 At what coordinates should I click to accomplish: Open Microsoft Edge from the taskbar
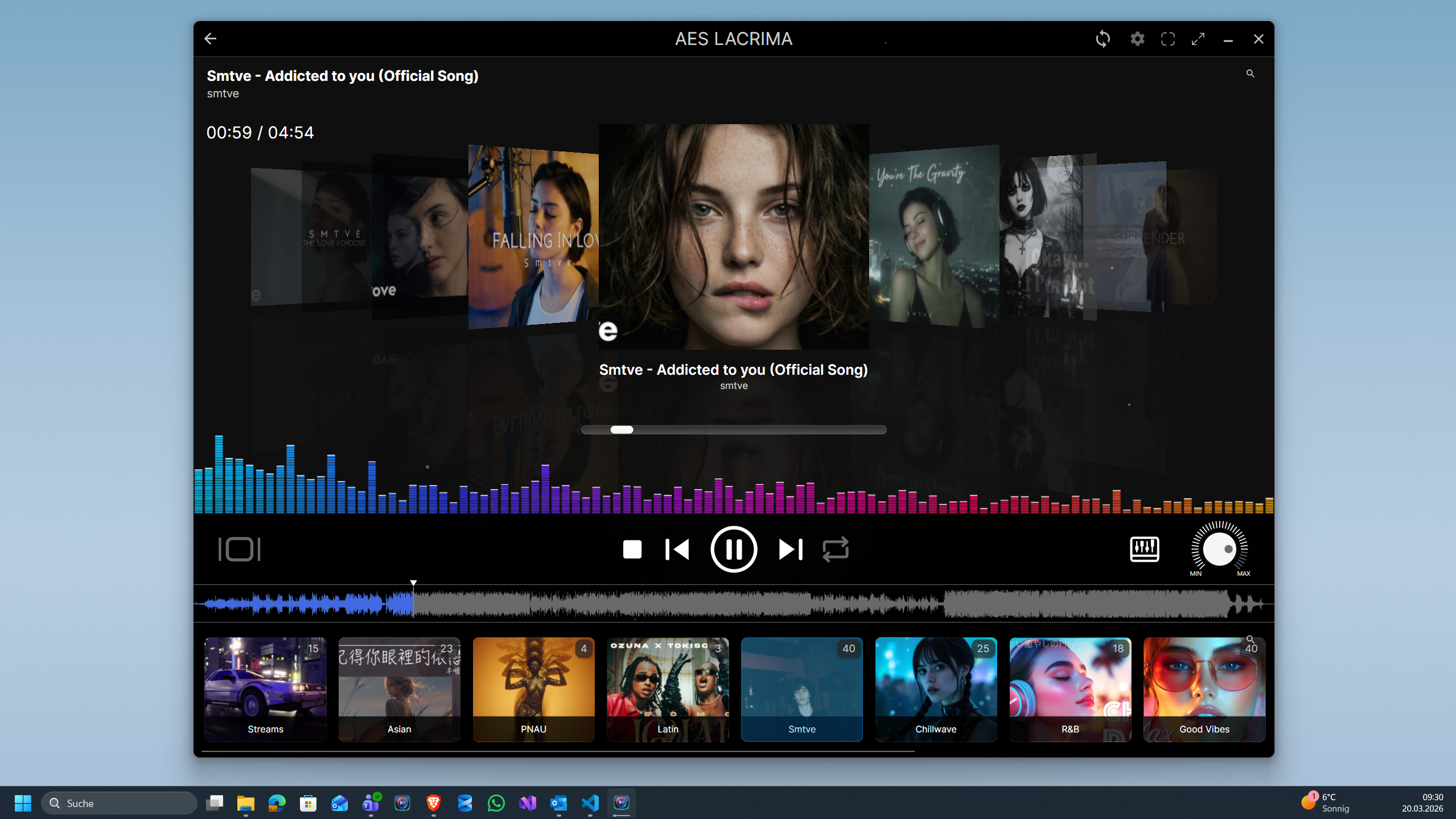point(277,803)
